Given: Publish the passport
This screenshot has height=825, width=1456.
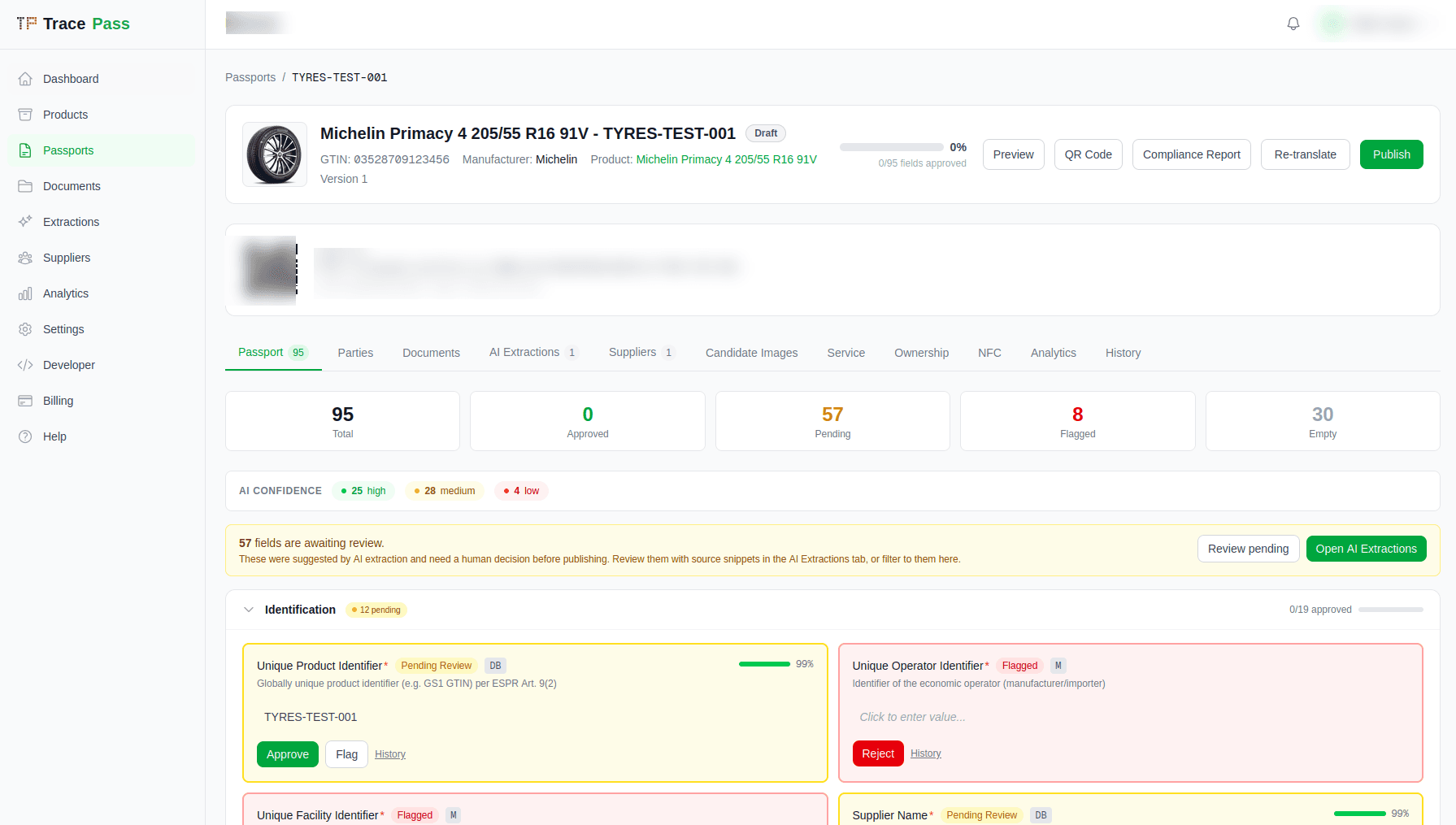Looking at the screenshot, I should point(1392,154).
